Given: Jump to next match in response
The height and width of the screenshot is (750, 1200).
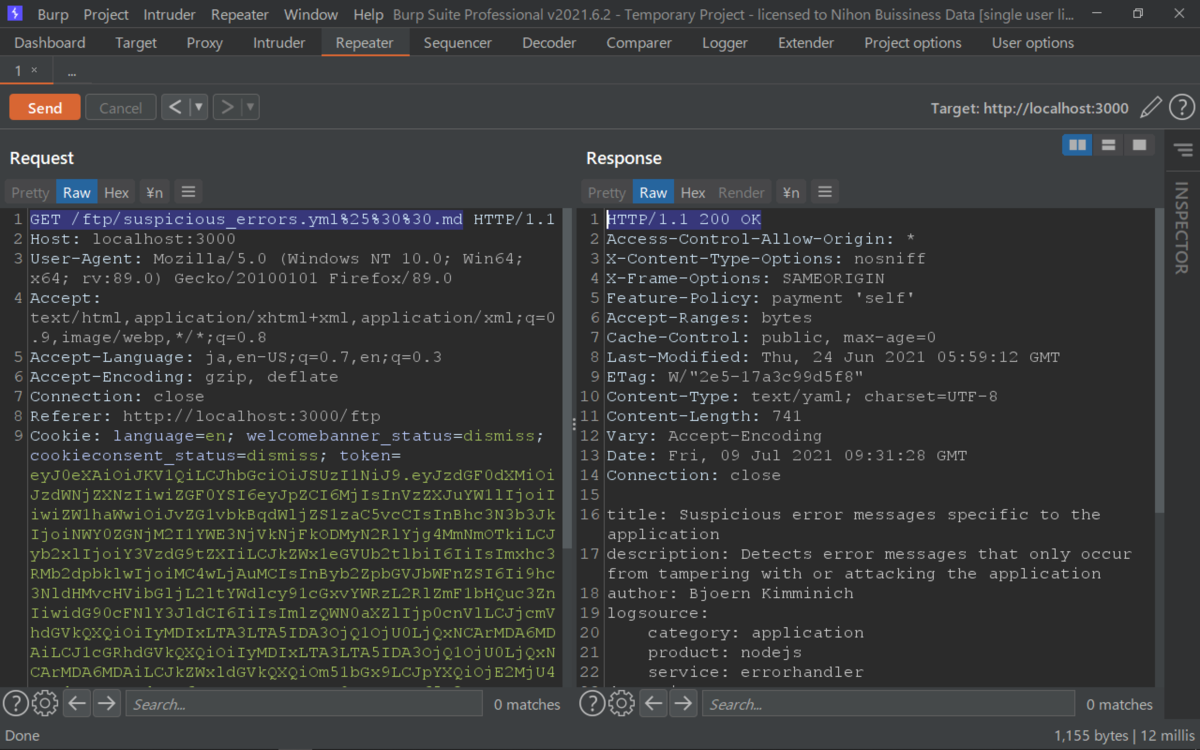Looking at the screenshot, I should pos(683,703).
